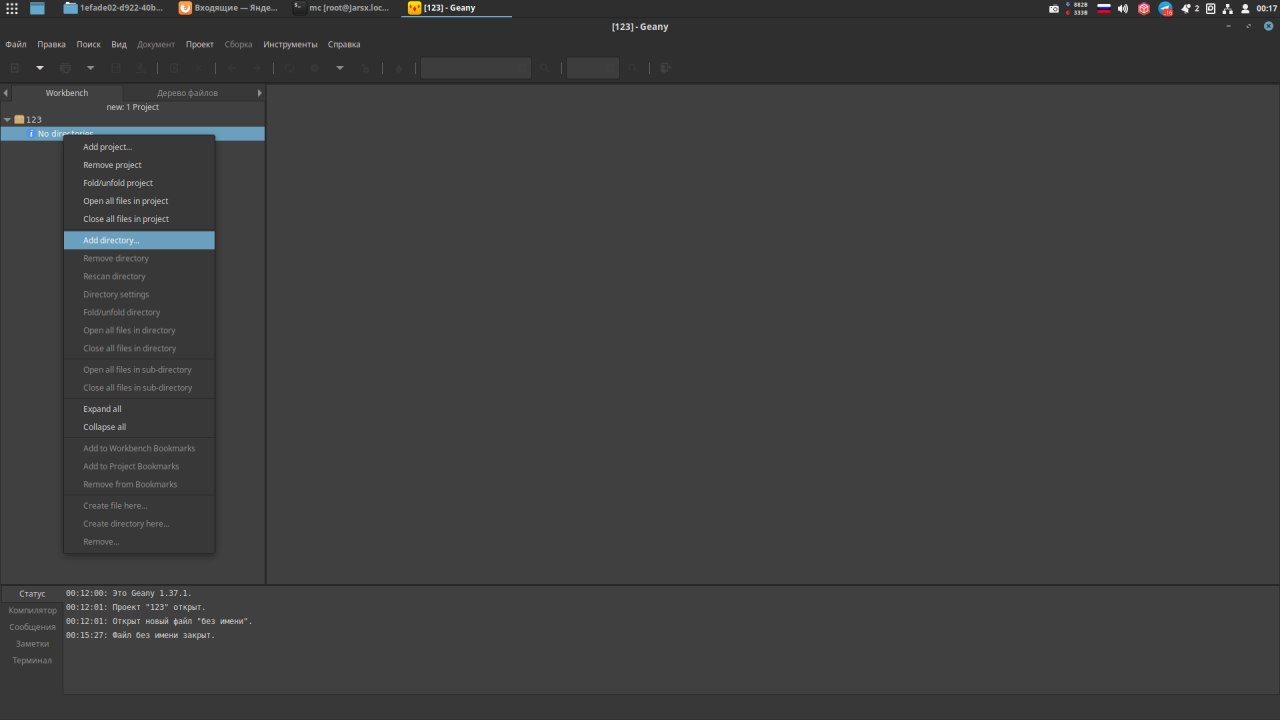Select Close all files in project
The height and width of the screenshot is (720, 1280).
(x=139, y=219)
